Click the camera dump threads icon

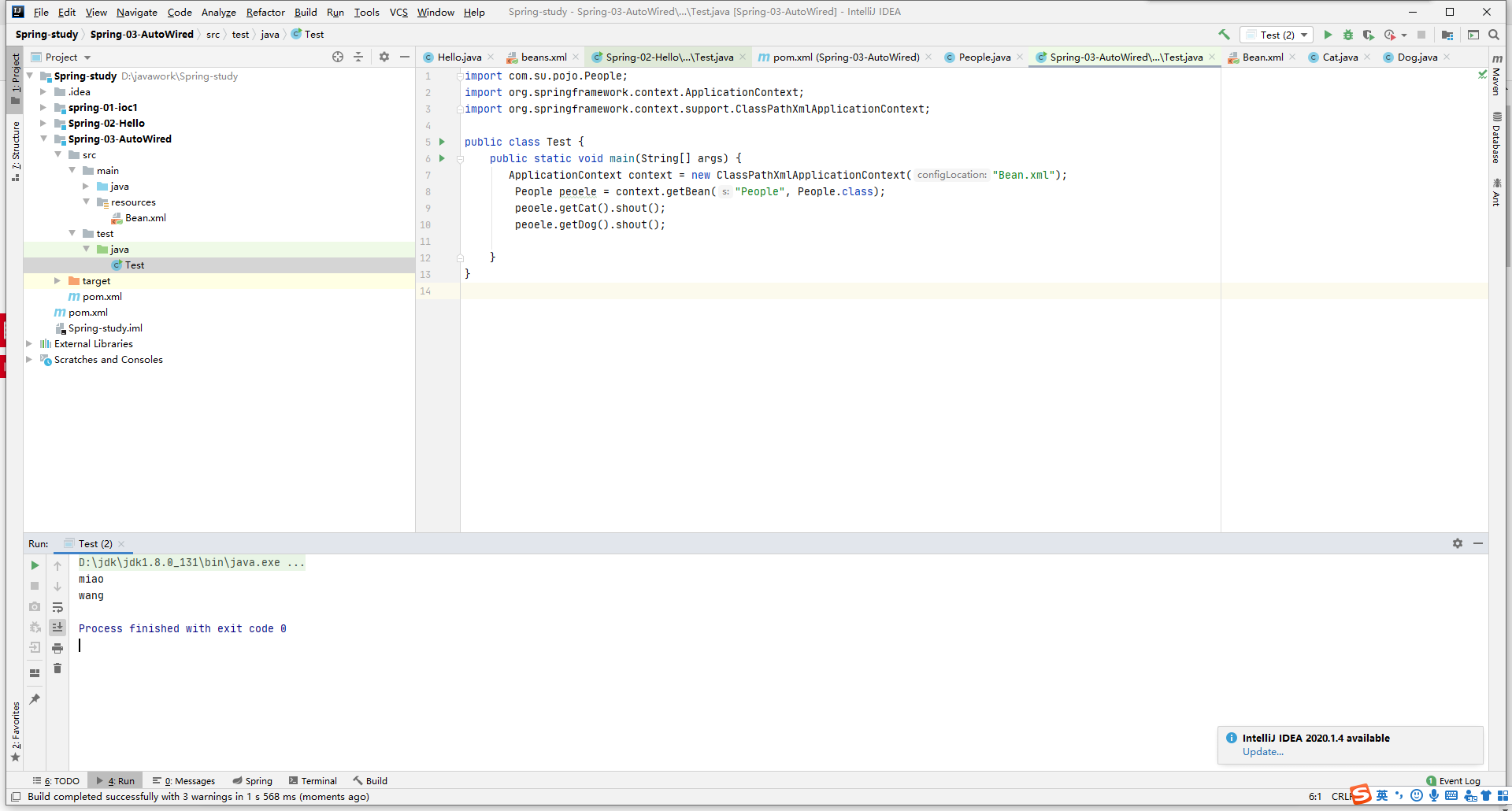click(x=35, y=606)
